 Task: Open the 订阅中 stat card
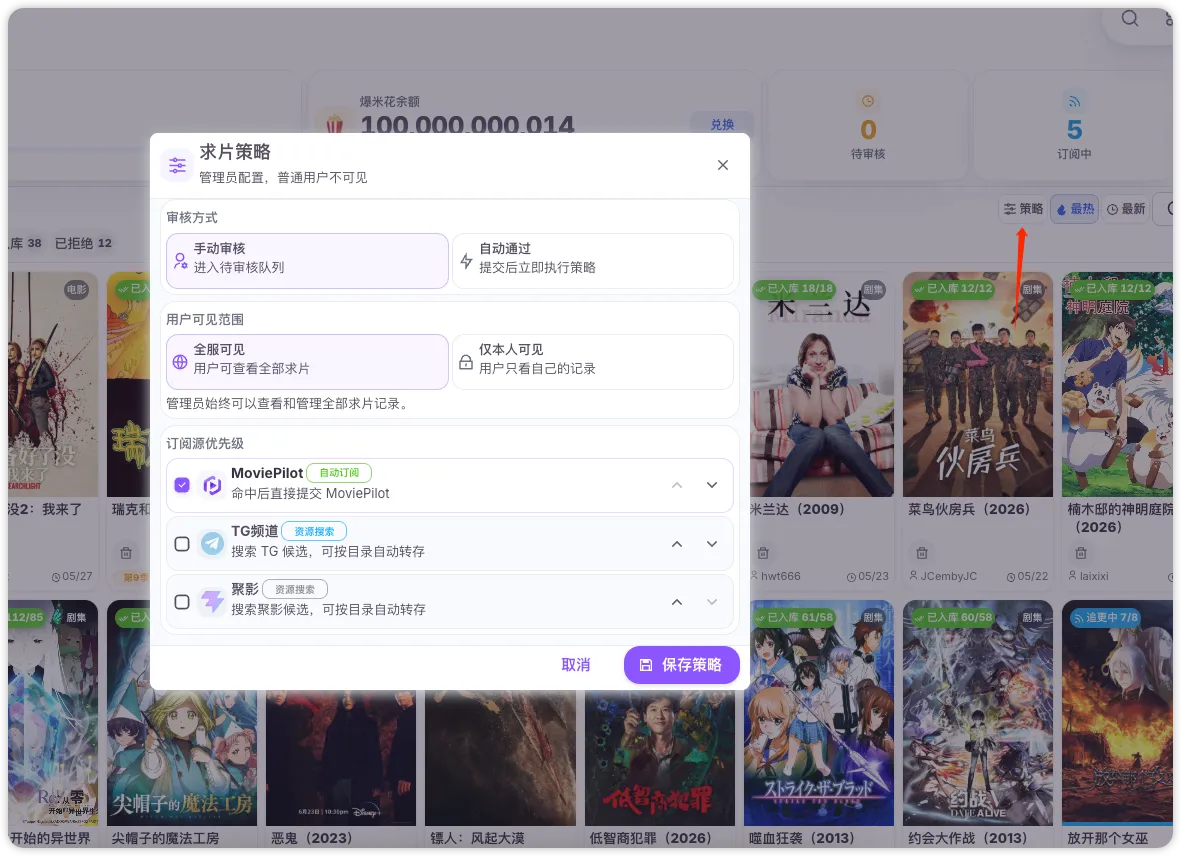(x=1074, y=125)
